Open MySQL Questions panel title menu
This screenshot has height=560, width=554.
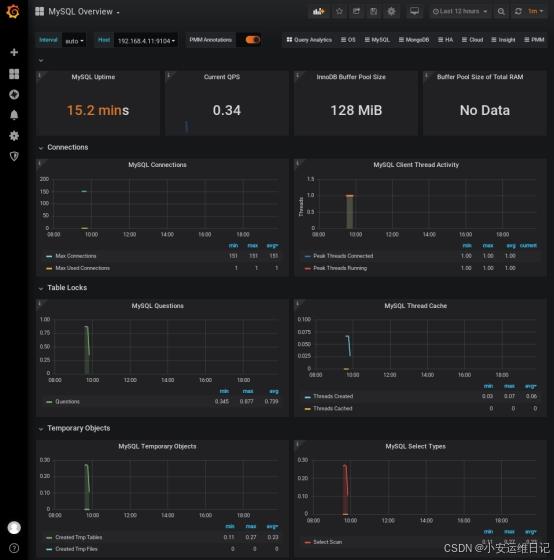tap(157, 306)
